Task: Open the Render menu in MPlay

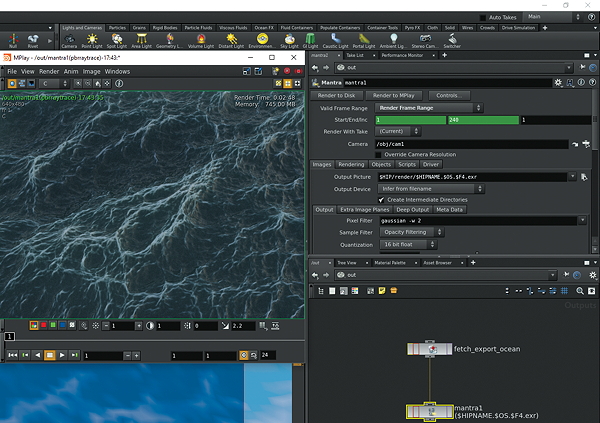Action: [x=48, y=72]
